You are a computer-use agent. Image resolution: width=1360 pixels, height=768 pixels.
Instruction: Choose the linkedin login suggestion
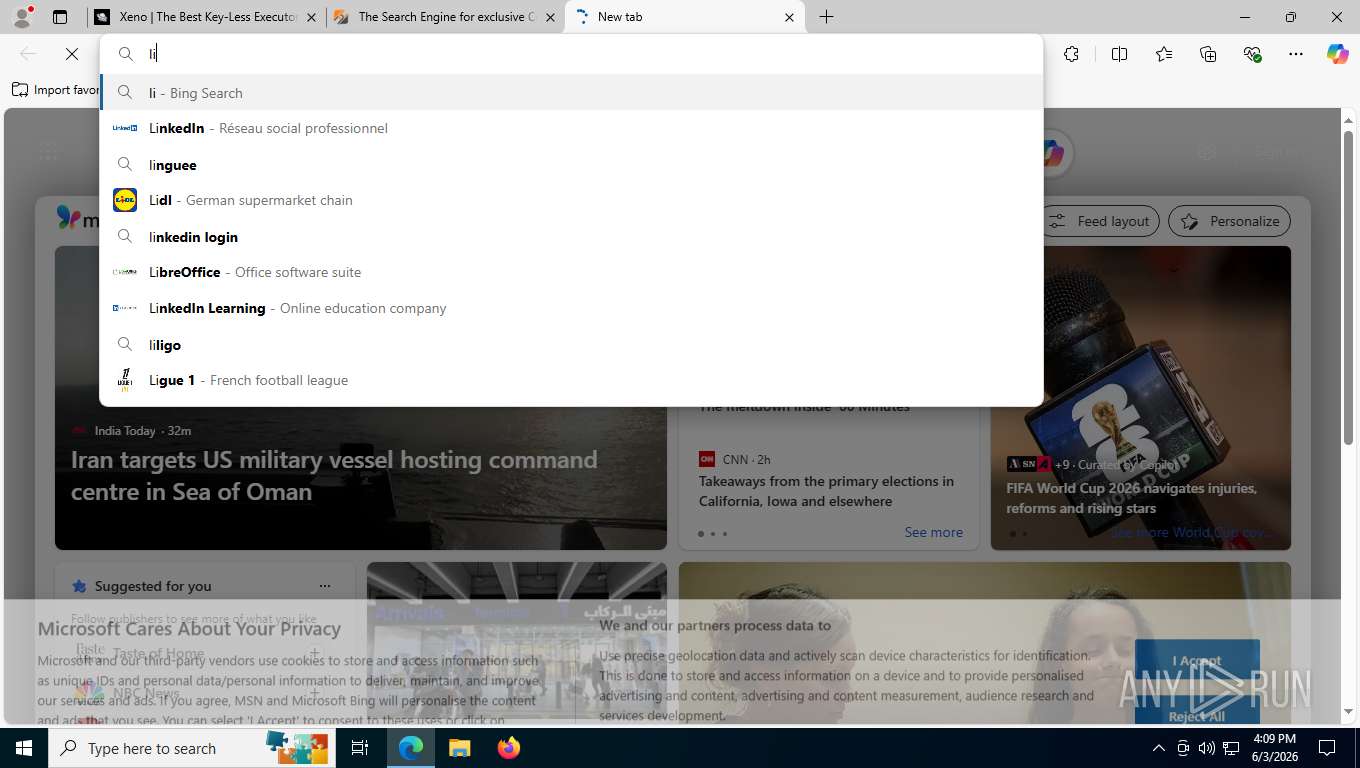[571, 236]
